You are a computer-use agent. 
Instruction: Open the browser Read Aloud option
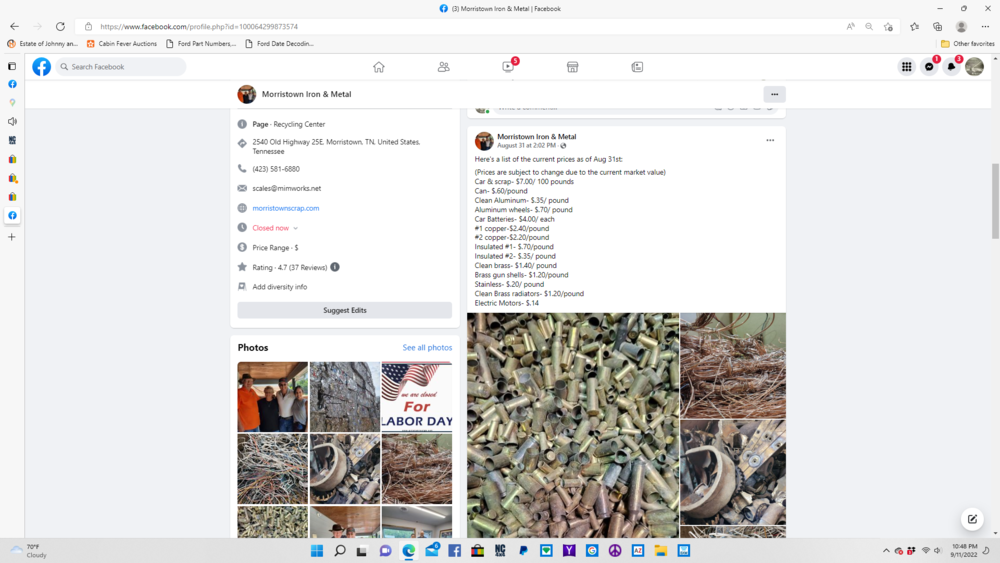tap(850, 27)
